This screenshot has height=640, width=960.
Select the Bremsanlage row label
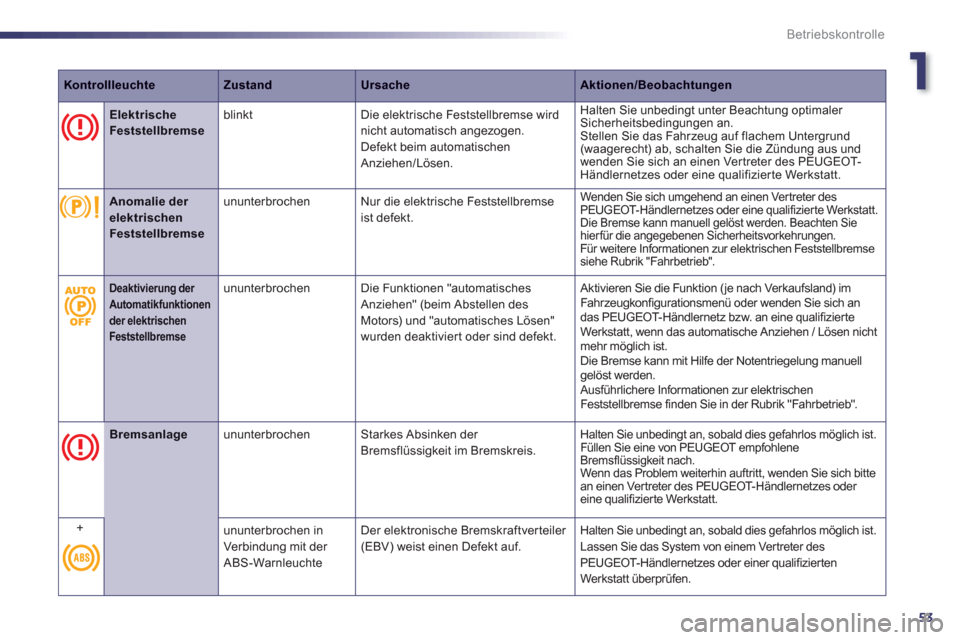click(148, 434)
